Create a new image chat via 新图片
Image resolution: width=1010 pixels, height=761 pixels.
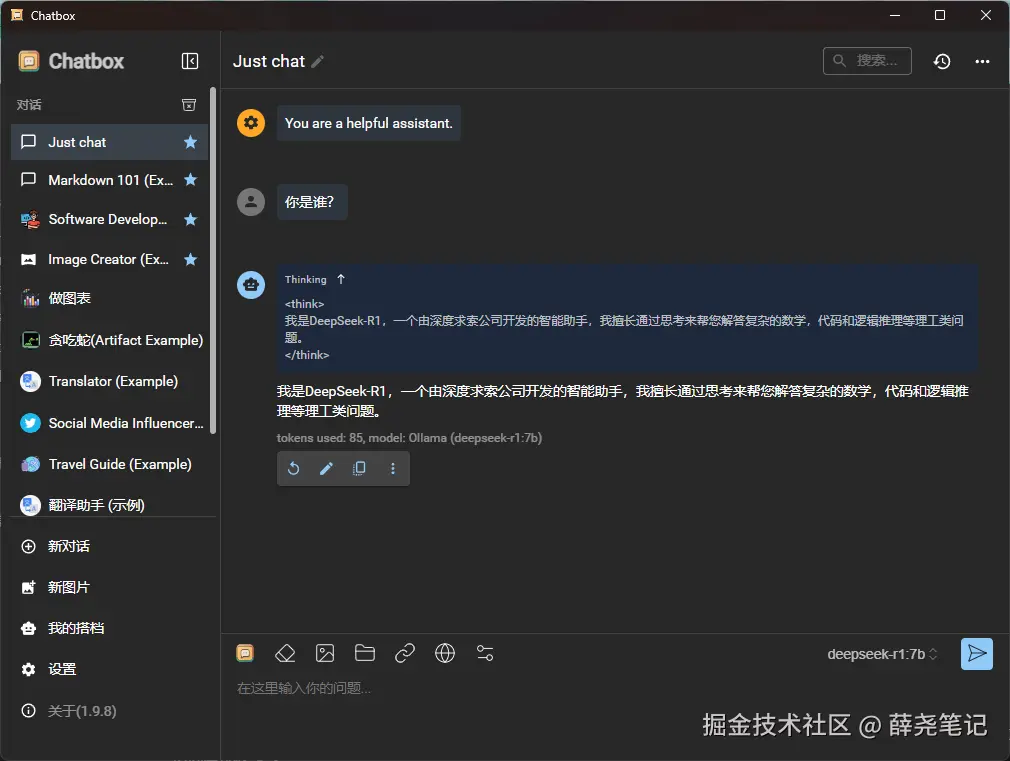click(110, 587)
